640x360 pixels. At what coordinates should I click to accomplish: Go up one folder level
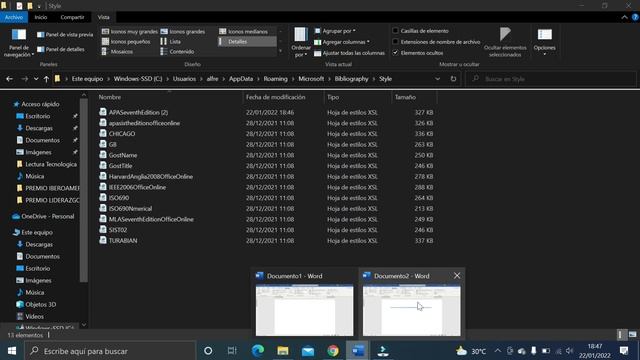(x=46, y=79)
